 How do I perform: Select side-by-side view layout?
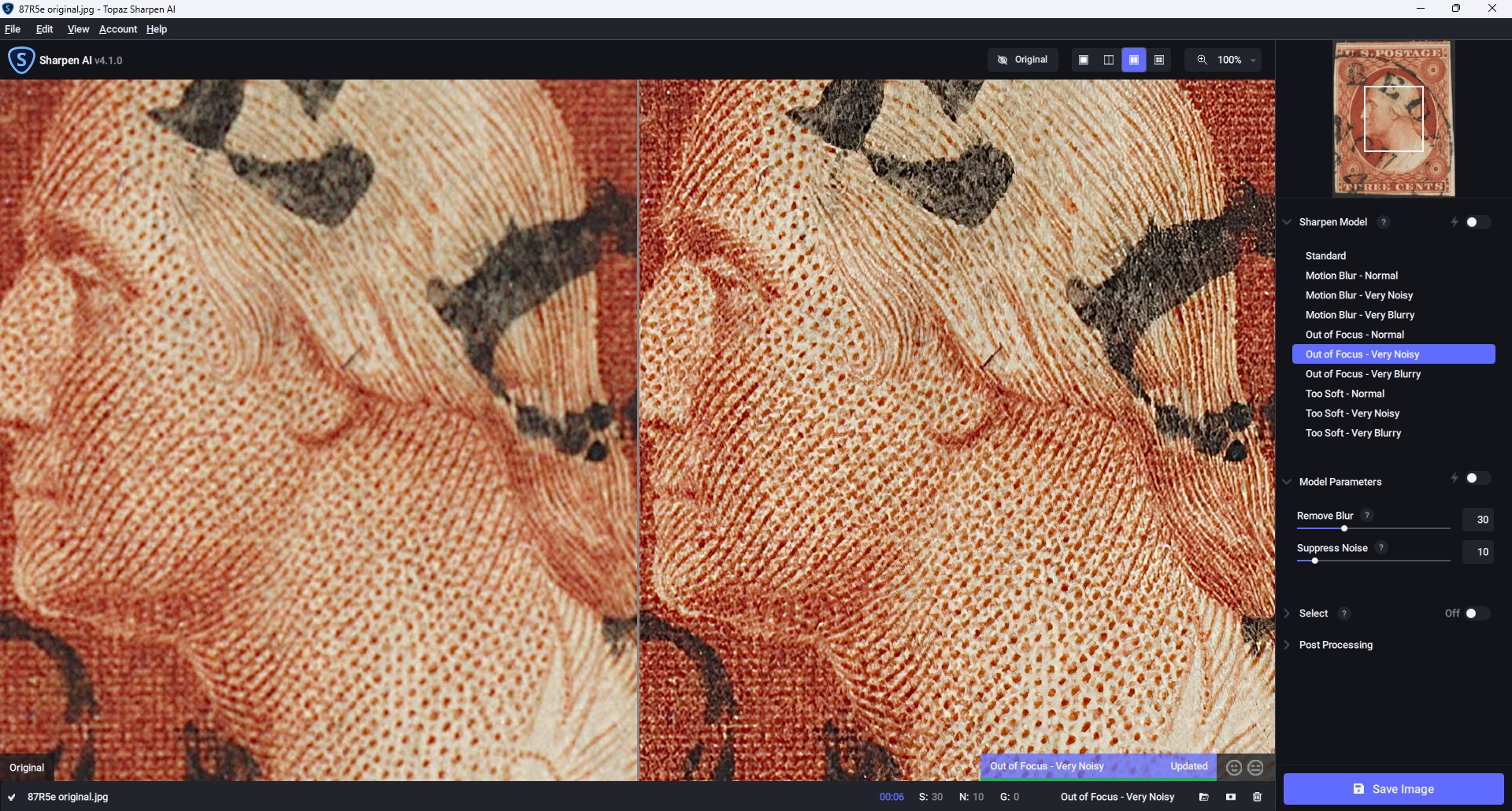tap(1134, 60)
